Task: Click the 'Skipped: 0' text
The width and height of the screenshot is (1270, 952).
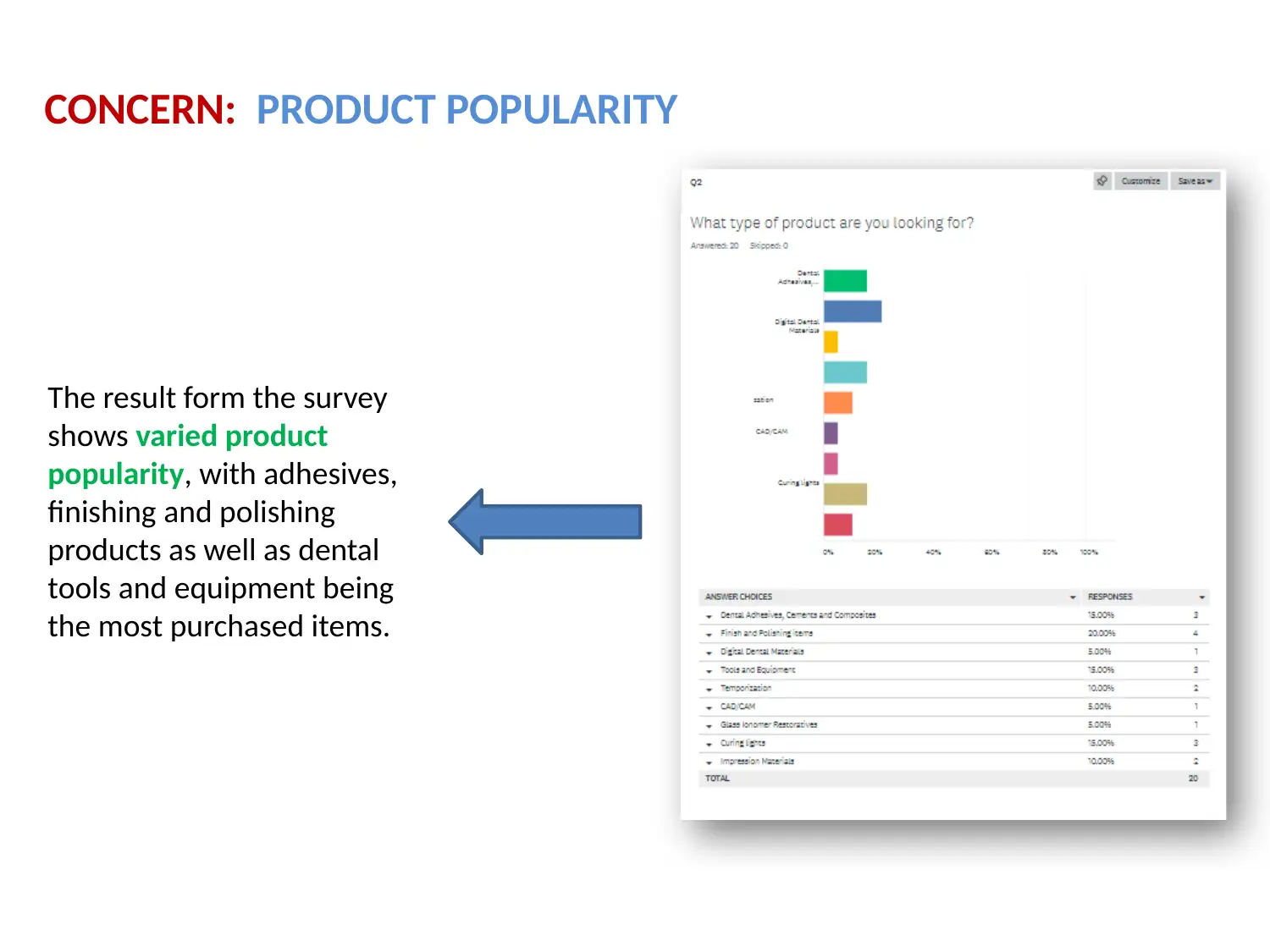Action: (x=769, y=245)
